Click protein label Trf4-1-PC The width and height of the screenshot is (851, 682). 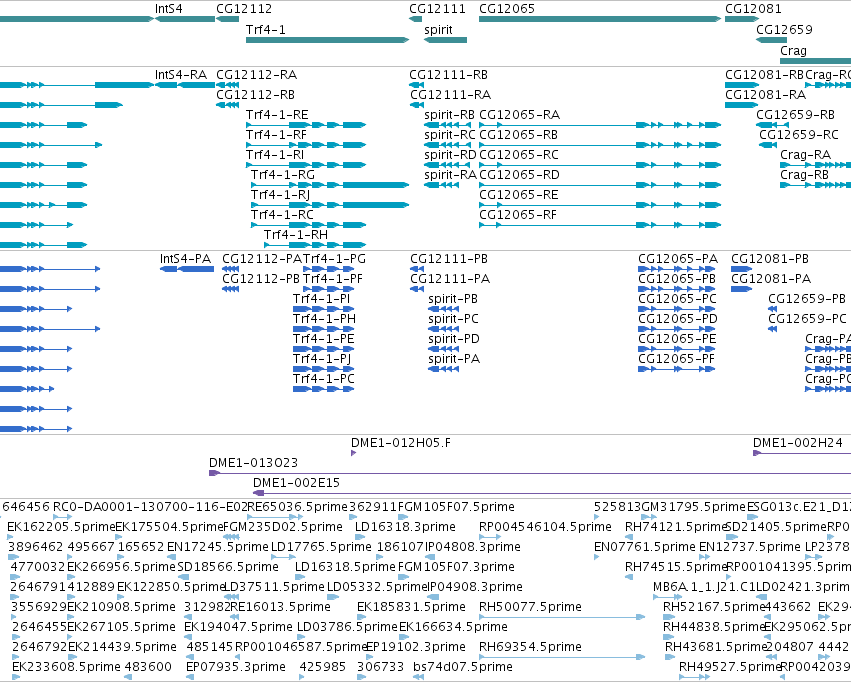pos(323,379)
